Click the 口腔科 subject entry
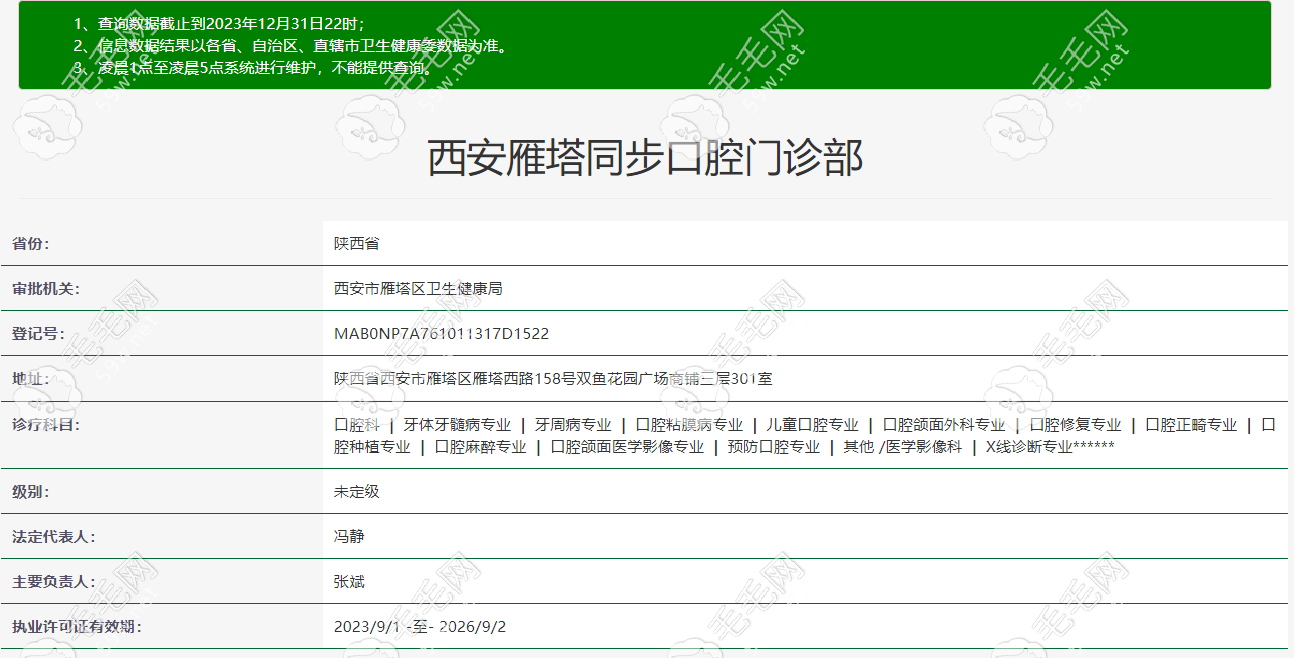Screen dimensions: 1294x658 [x=357, y=425]
